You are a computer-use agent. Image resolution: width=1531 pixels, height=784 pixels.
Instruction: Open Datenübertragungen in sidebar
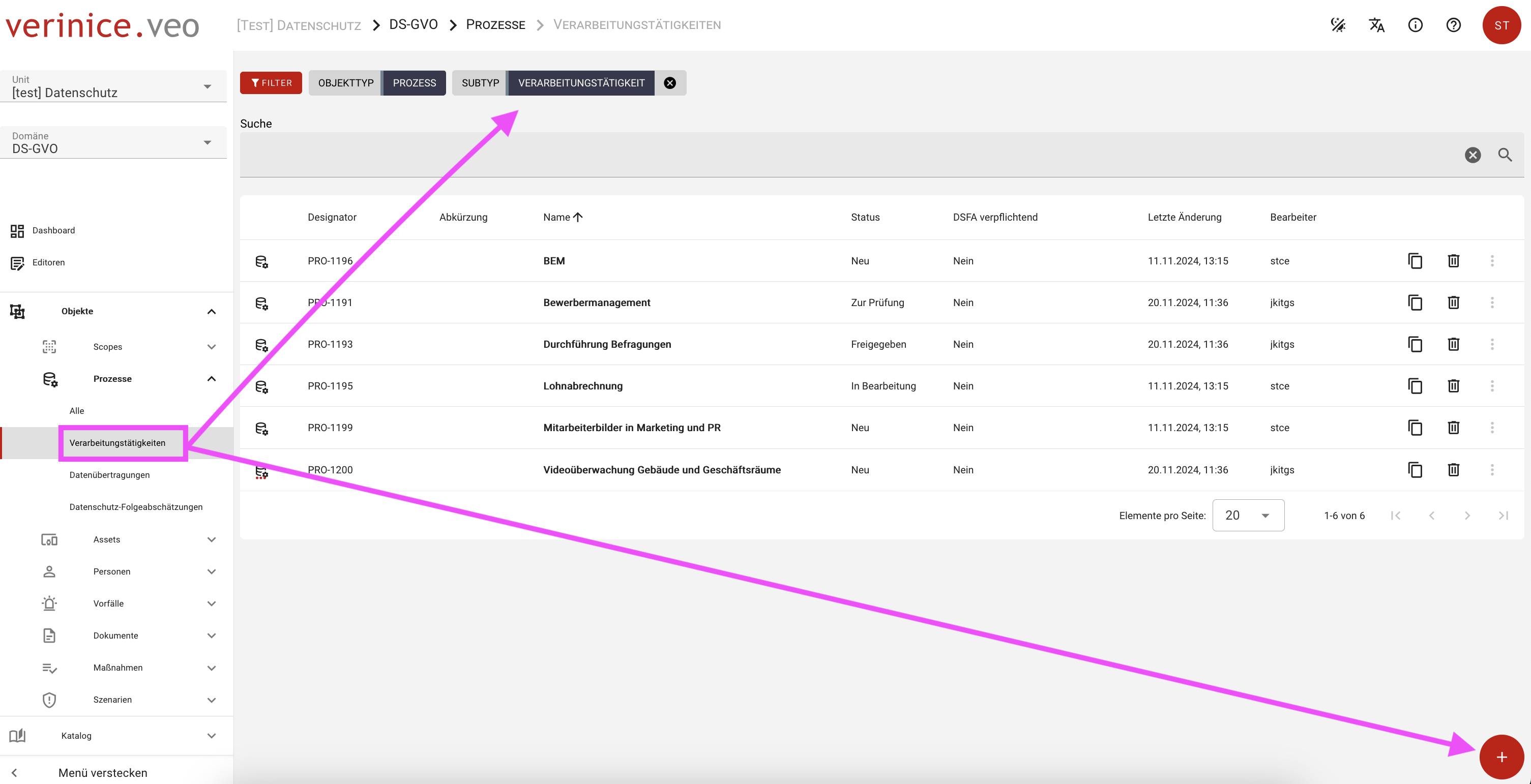[109, 474]
